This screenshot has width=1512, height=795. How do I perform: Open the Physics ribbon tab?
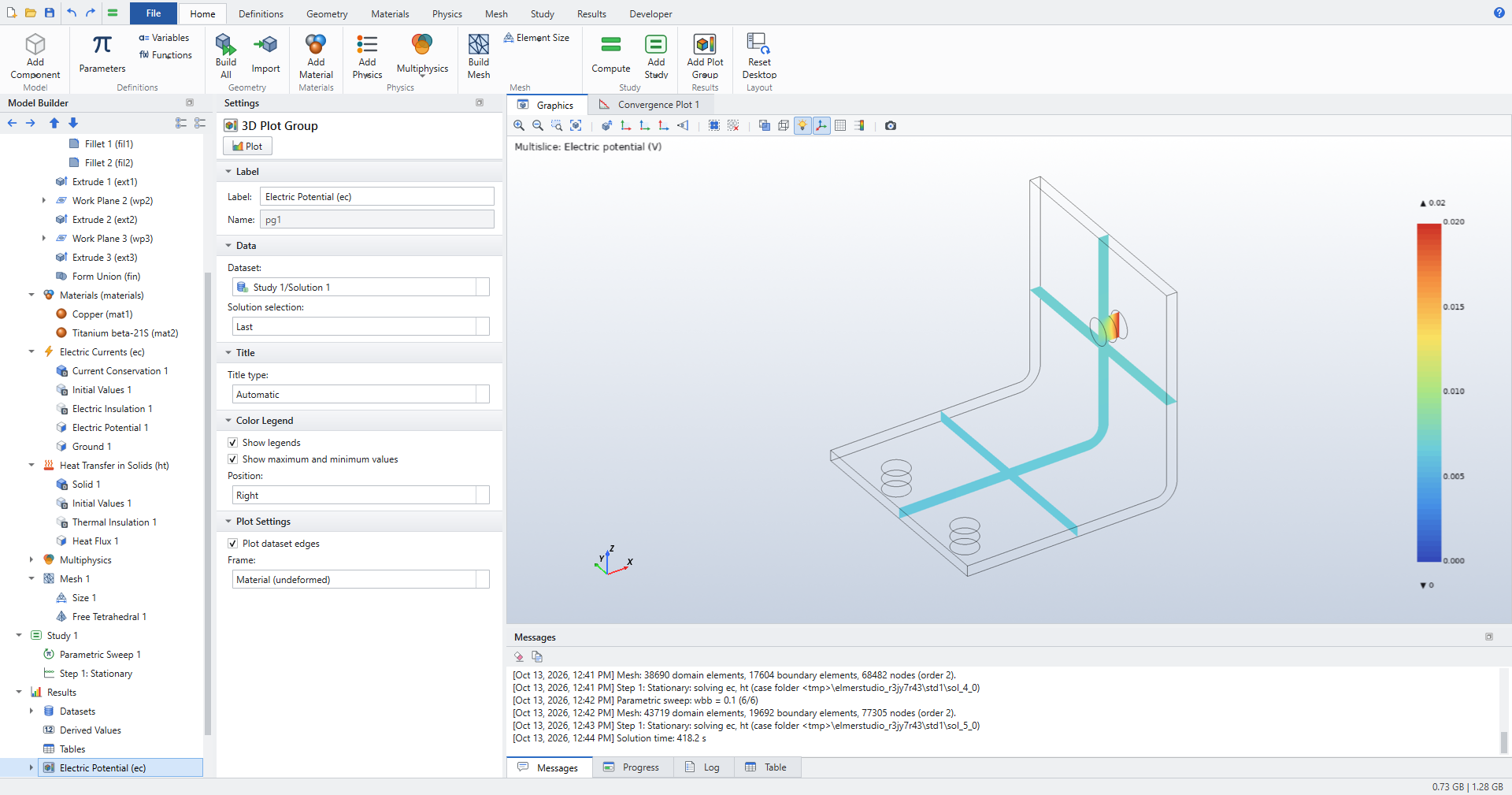tap(447, 14)
